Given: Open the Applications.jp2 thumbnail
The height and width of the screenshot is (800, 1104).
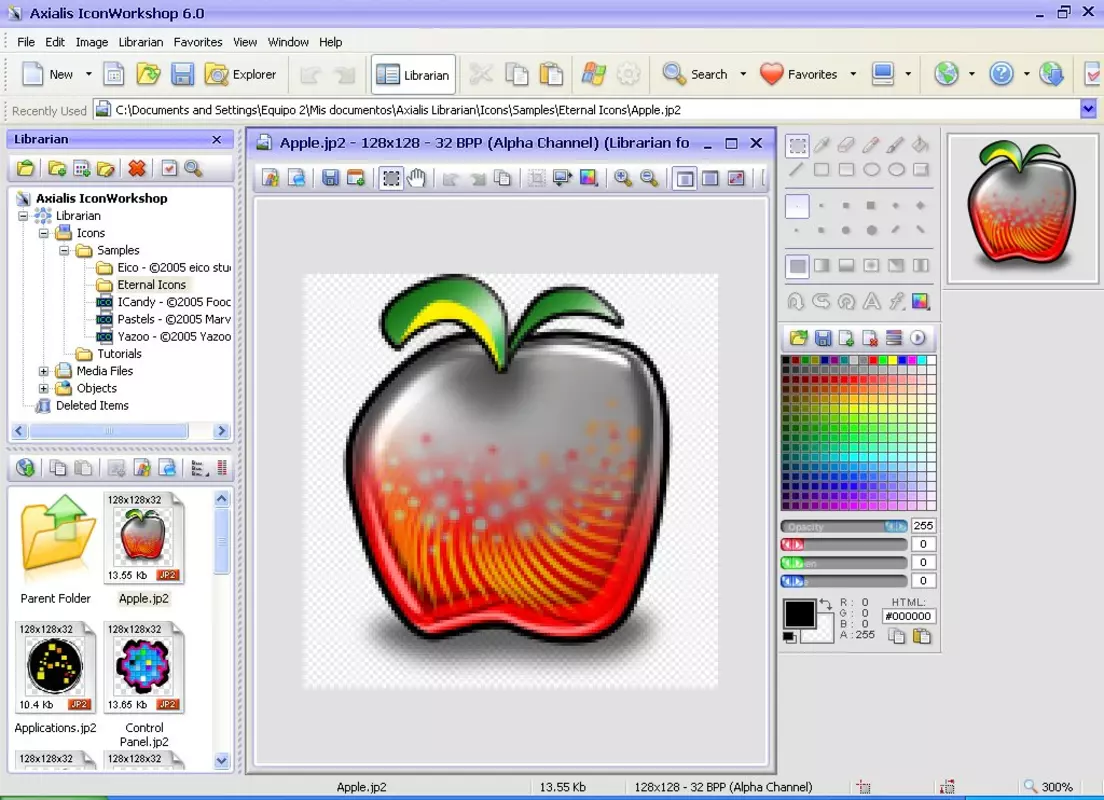Looking at the screenshot, I should 56,668.
